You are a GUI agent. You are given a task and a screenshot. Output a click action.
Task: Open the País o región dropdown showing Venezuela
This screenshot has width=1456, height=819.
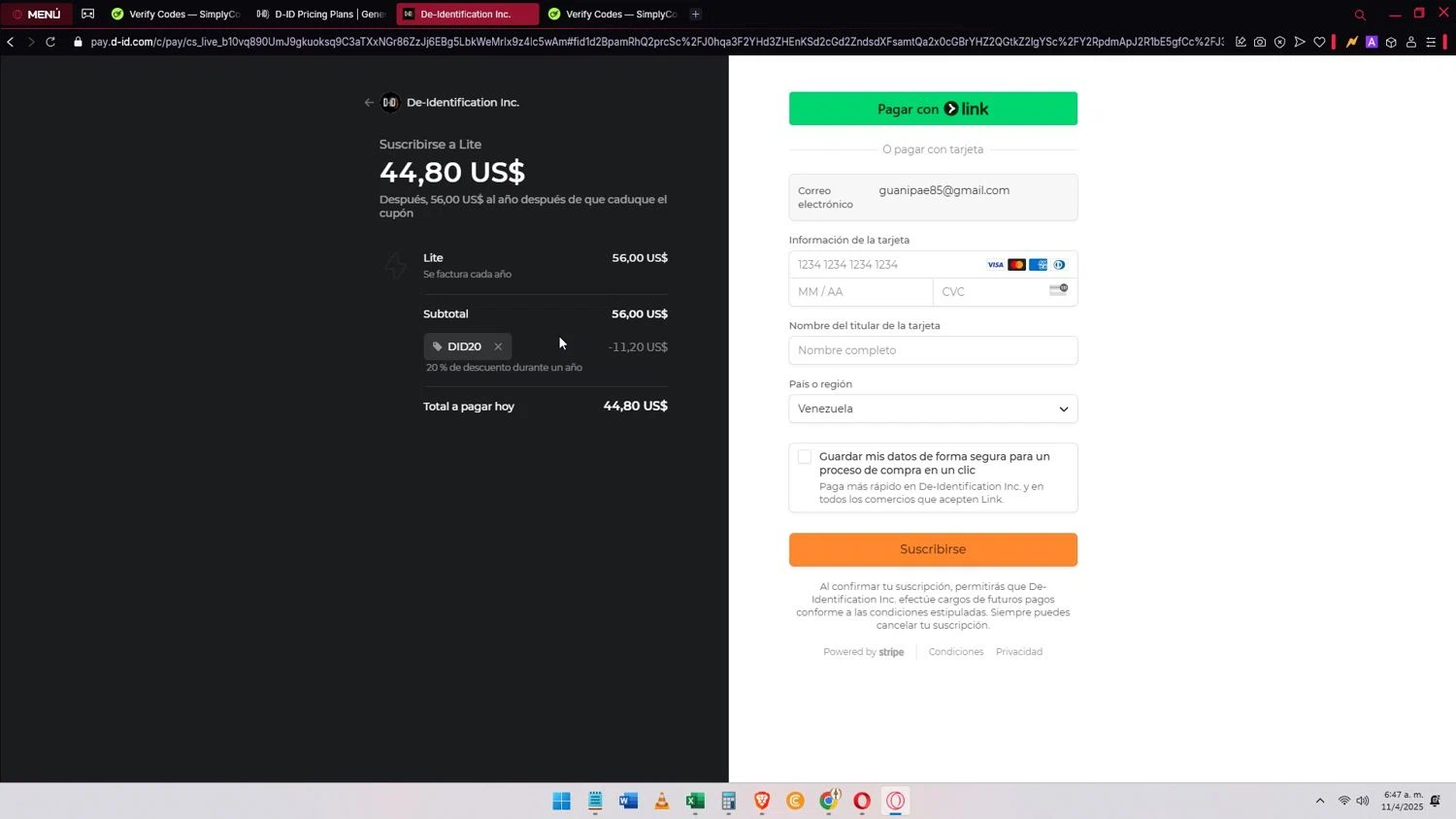tap(933, 409)
